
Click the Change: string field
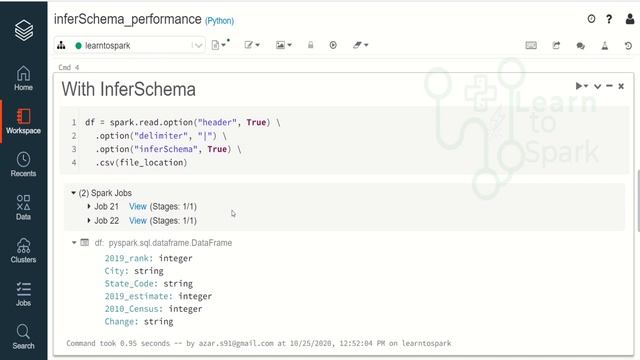tap(139, 321)
